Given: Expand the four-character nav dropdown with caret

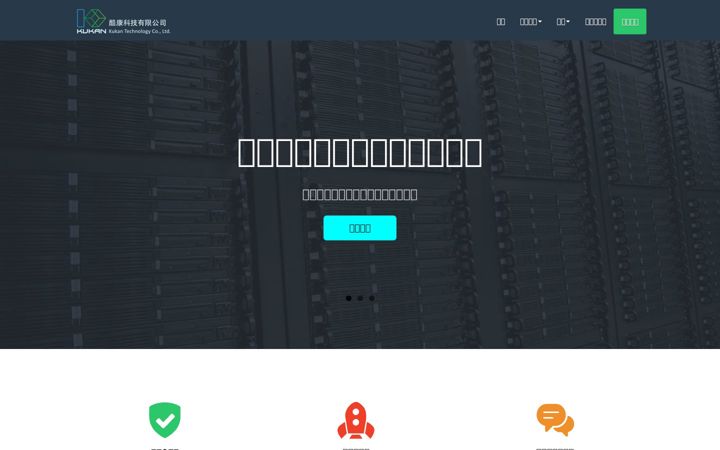Looking at the screenshot, I should tap(531, 22).
